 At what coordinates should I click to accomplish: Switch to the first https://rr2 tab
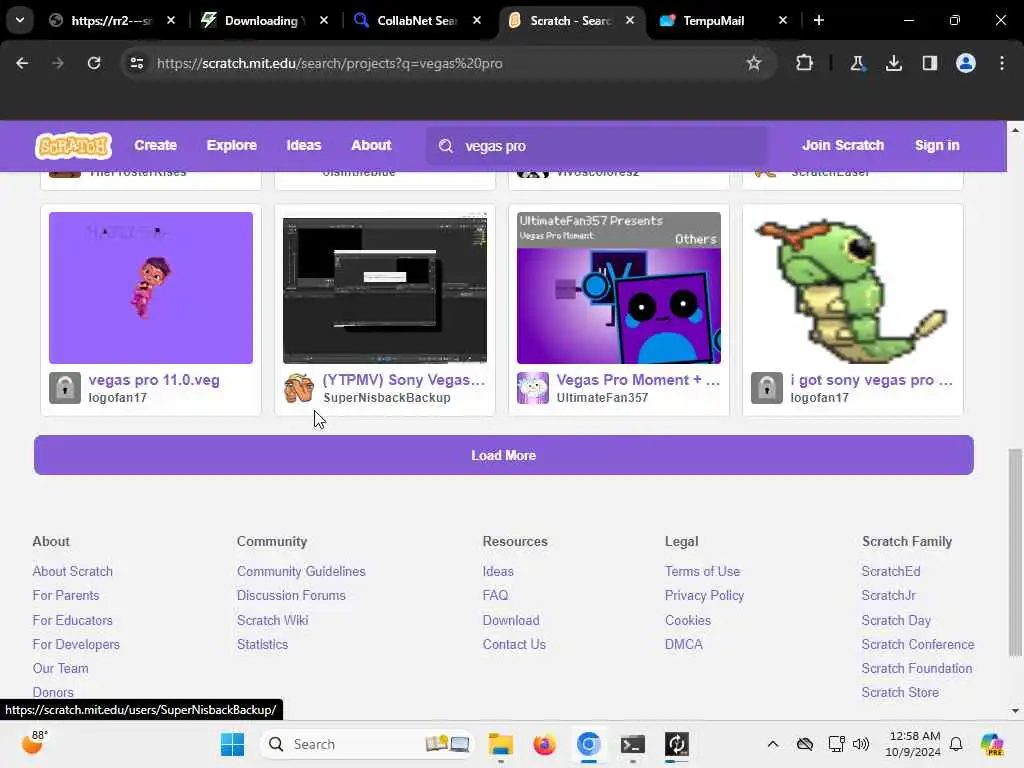pyautogui.click(x=112, y=21)
